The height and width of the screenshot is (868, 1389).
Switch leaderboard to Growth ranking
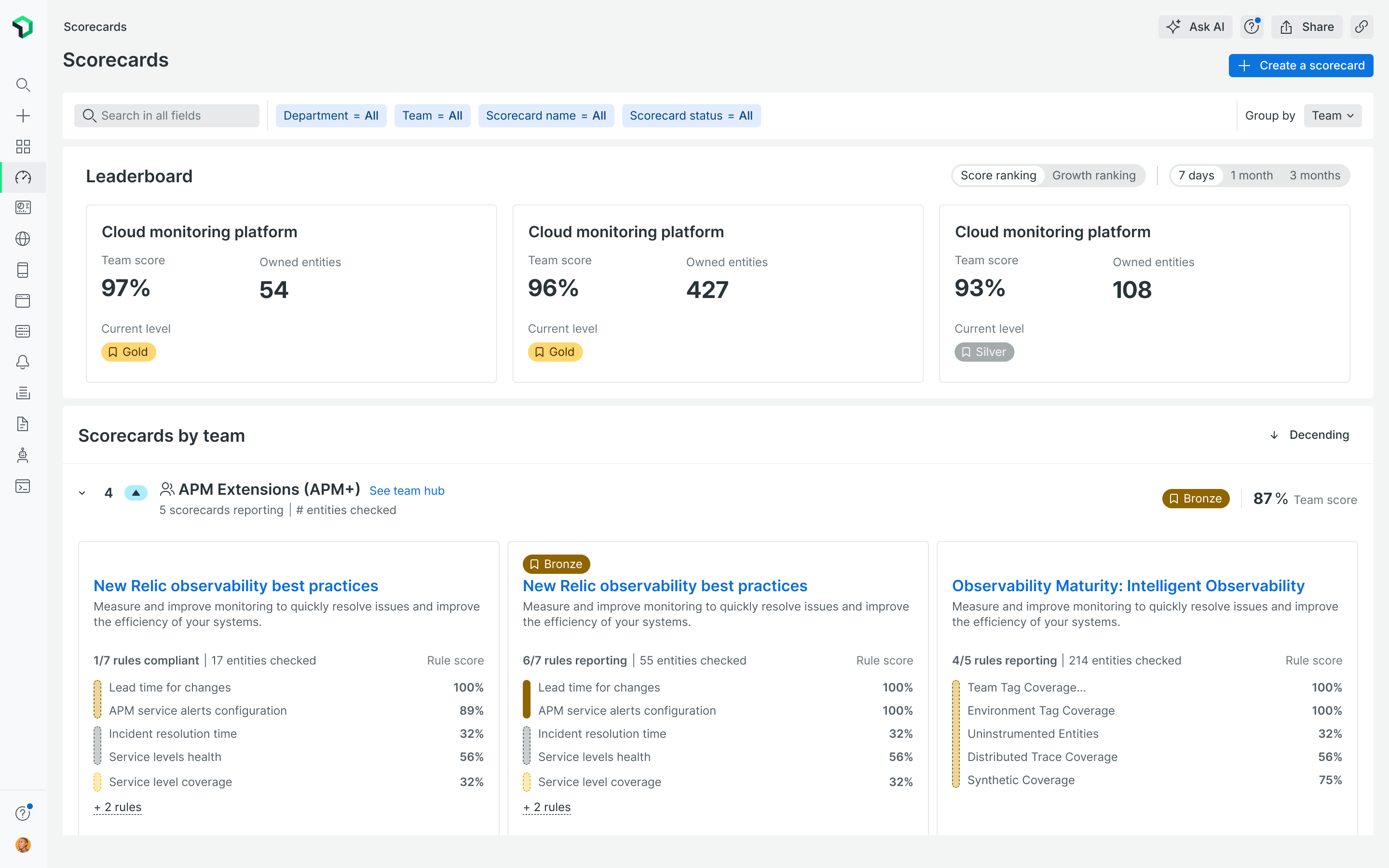point(1093,176)
